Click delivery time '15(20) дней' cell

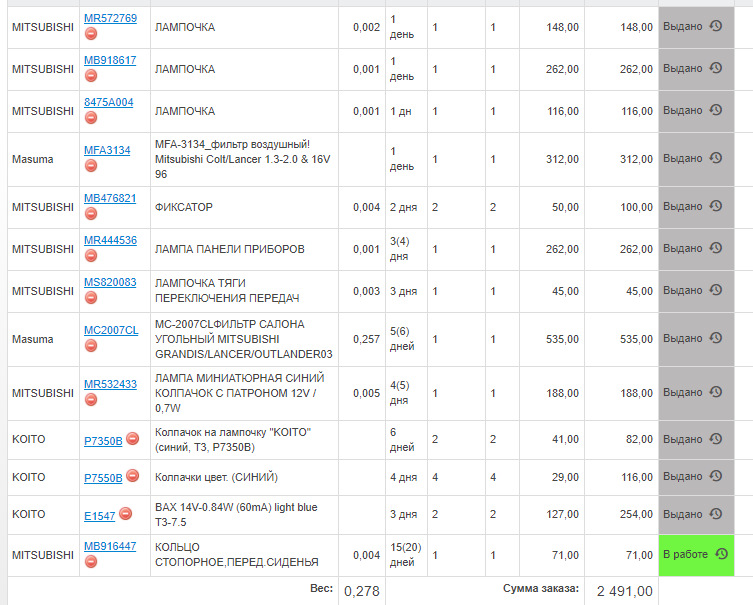click(406, 555)
